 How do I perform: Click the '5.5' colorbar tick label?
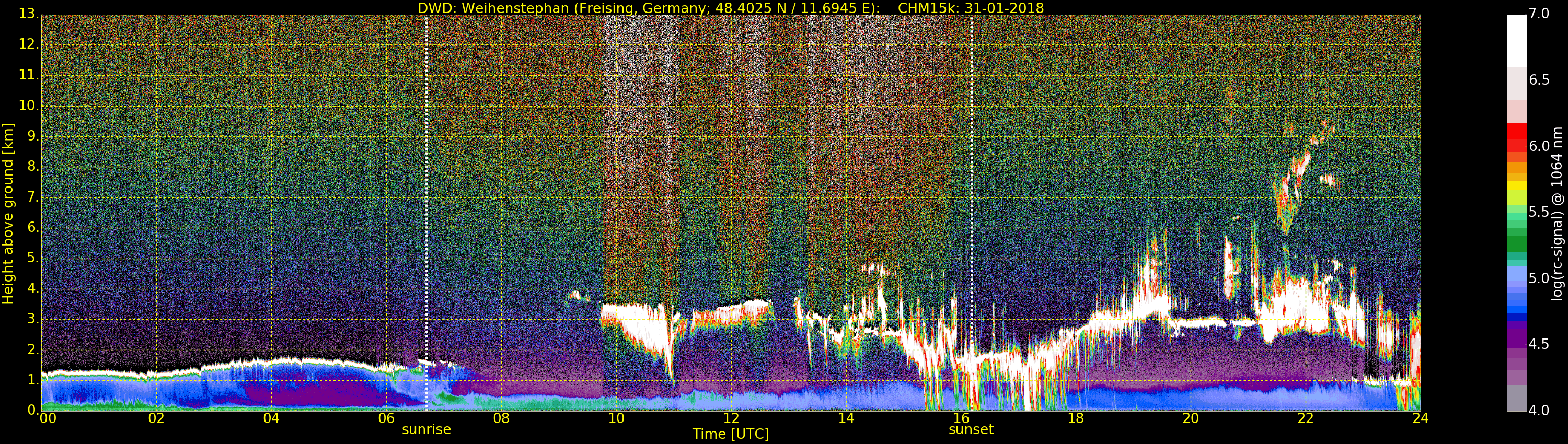1539,212
